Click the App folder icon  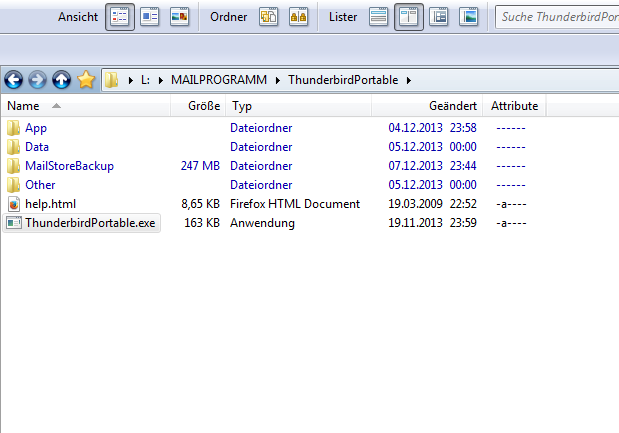pos(14,128)
